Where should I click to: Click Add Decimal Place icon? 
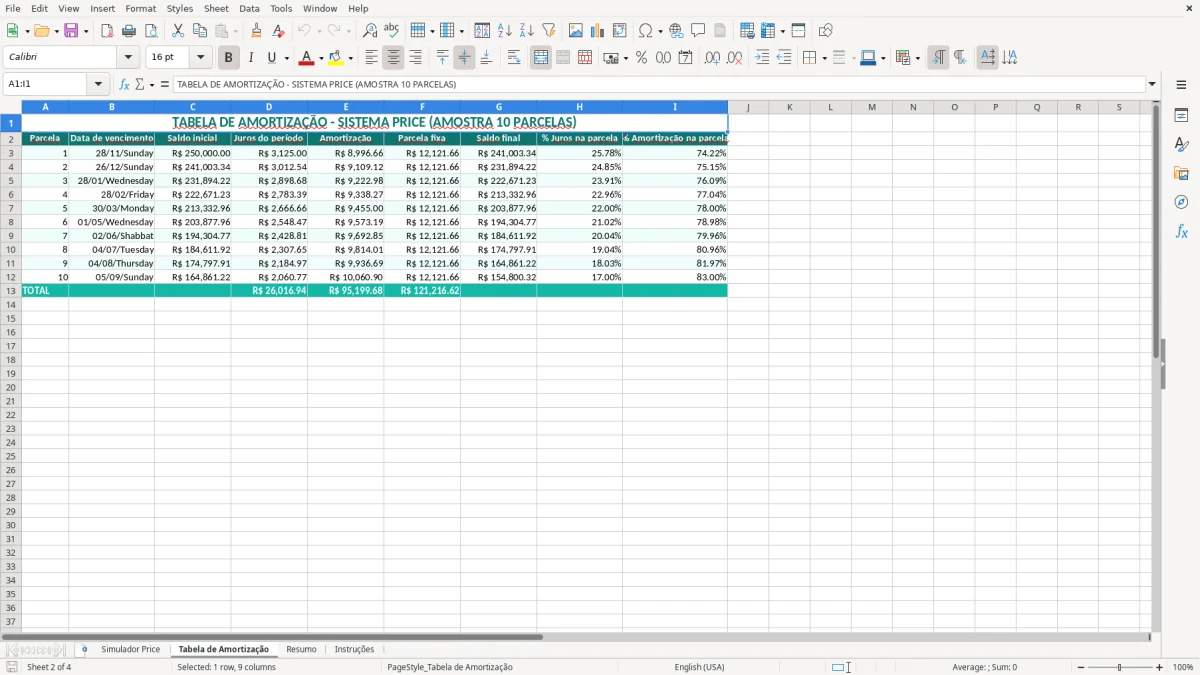[x=712, y=58]
